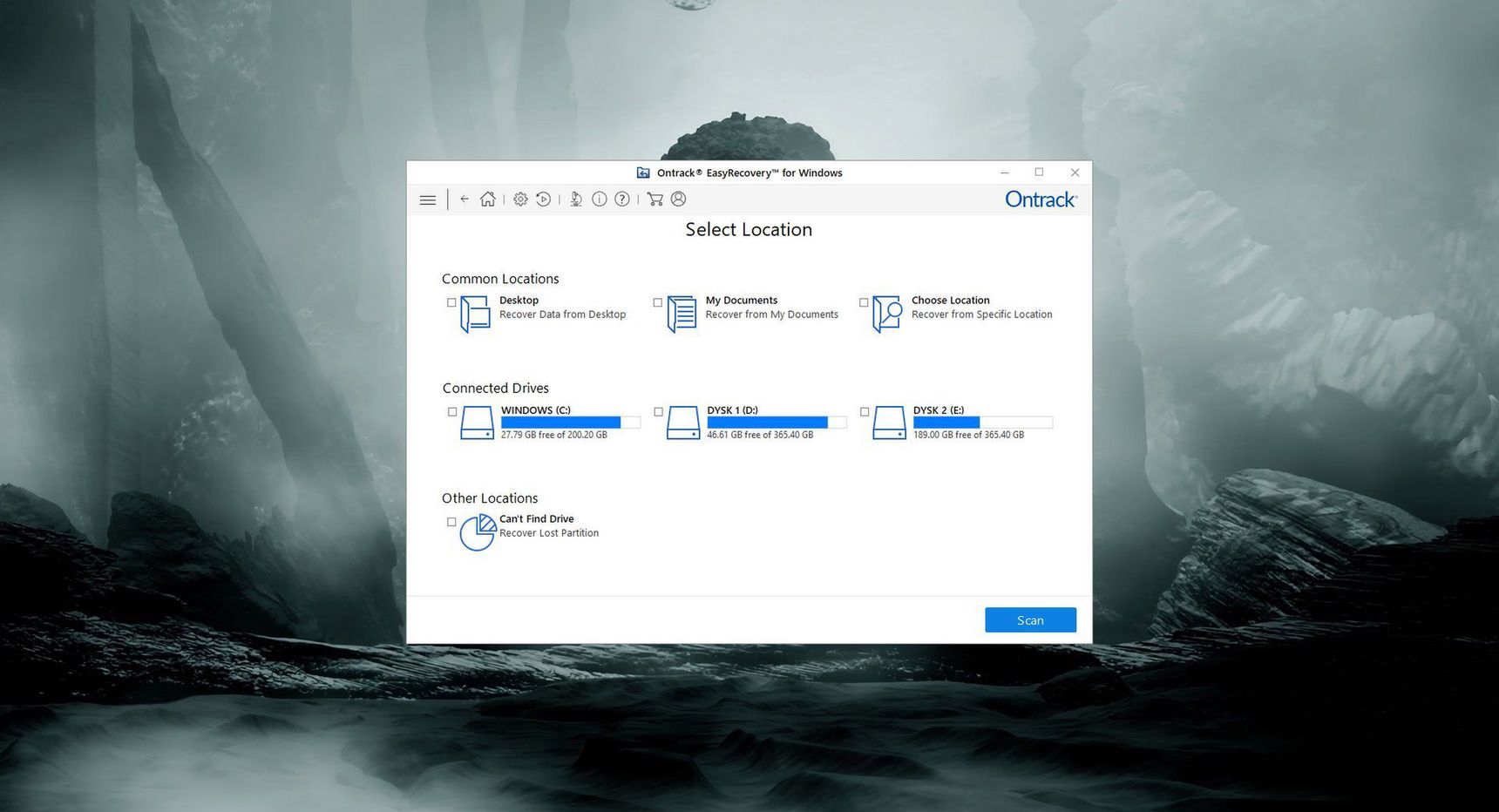The width and height of the screenshot is (1499, 812).
Task: Click "189.00 GB free of 365.40 GB"
Action: [x=968, y=435]
